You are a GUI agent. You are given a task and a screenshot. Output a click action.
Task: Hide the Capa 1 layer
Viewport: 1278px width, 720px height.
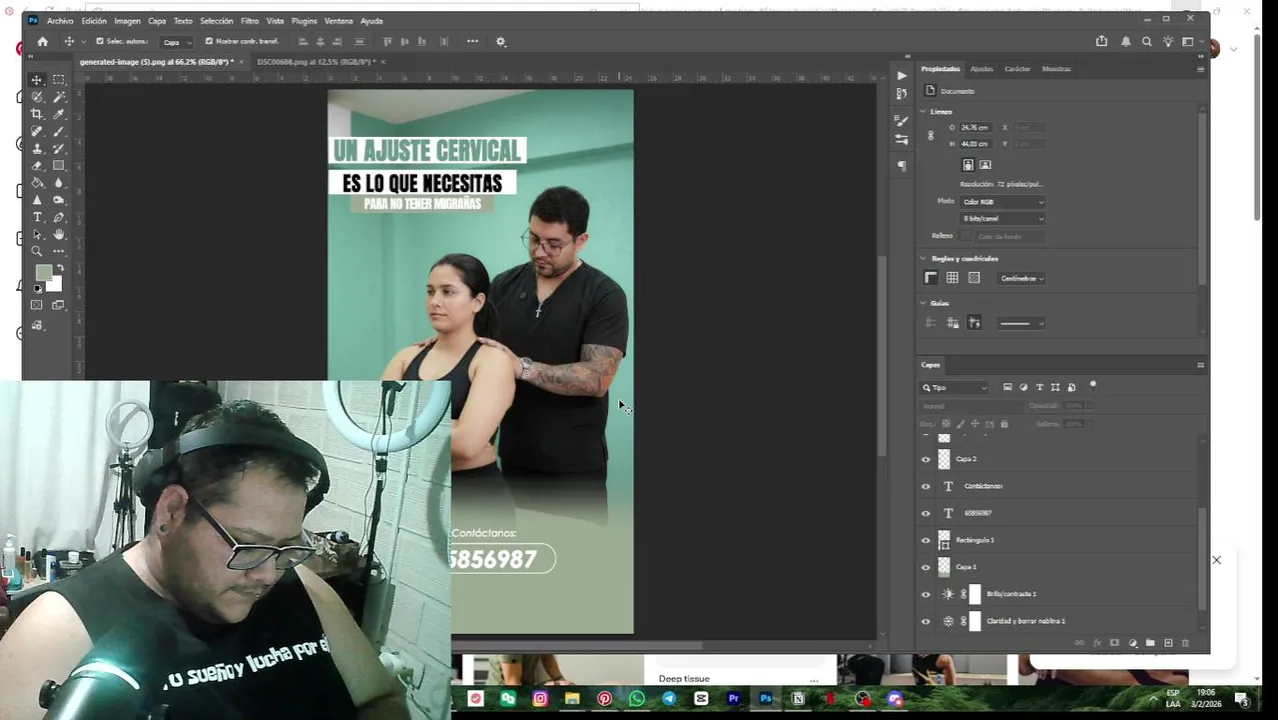pyautogui.click(x=925, y=567)
